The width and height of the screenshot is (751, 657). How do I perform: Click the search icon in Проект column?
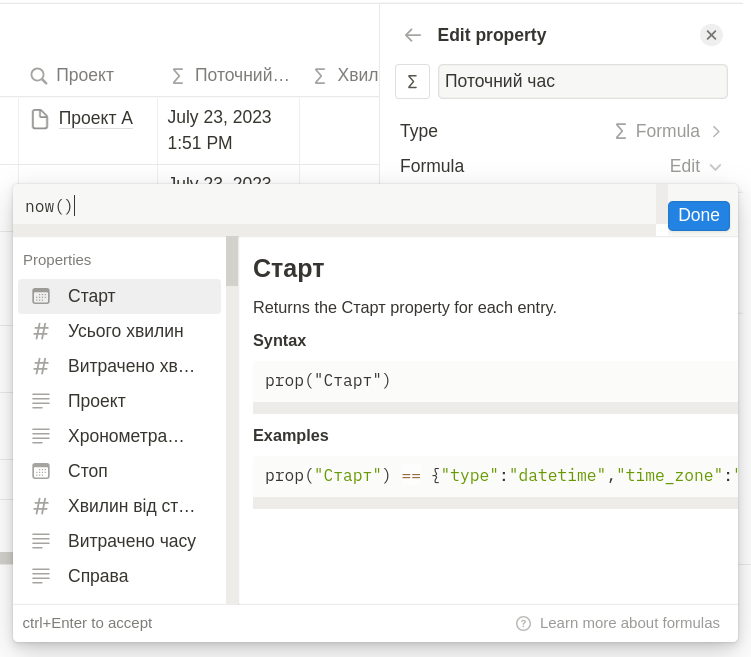coord(39,76)
